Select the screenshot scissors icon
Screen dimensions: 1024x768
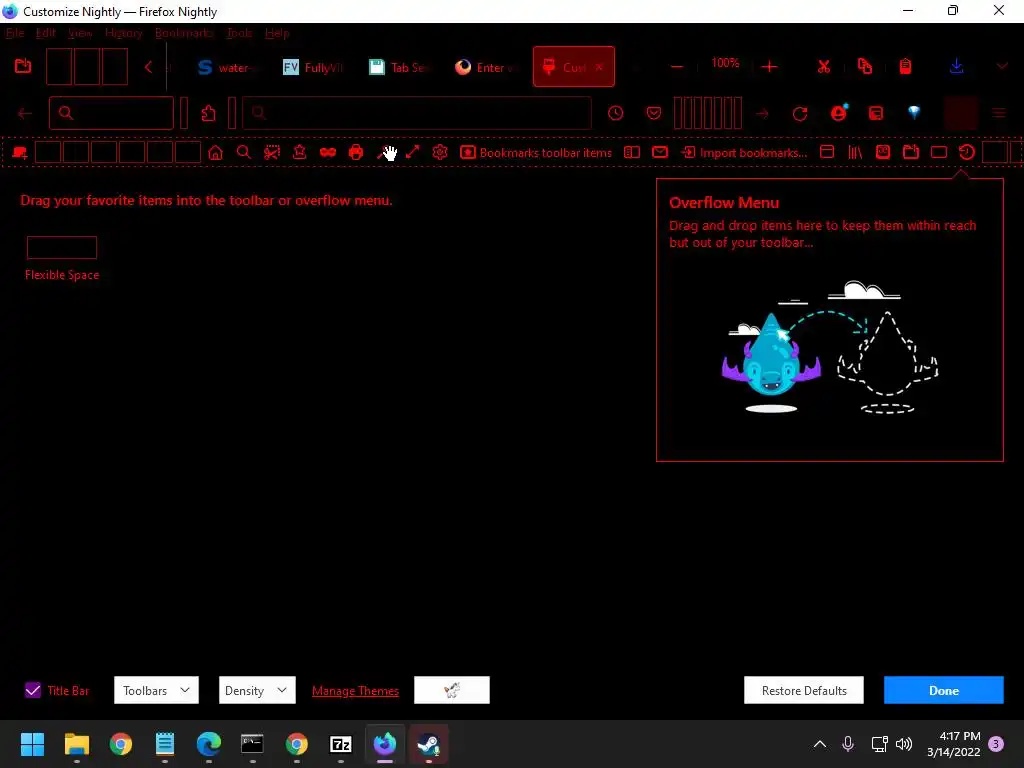click(272, 153)
